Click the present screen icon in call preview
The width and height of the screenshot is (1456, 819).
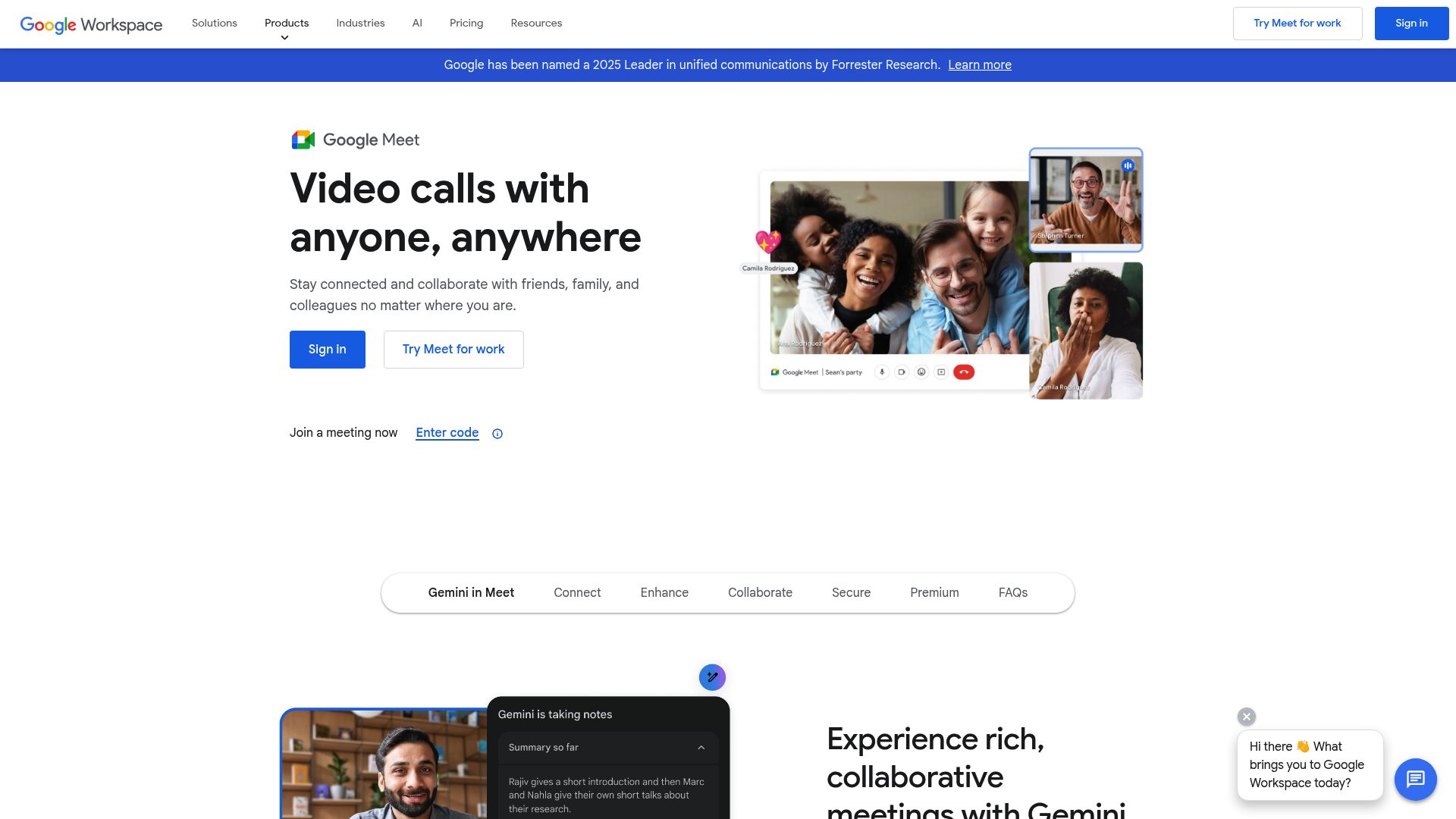coord(941,372)
